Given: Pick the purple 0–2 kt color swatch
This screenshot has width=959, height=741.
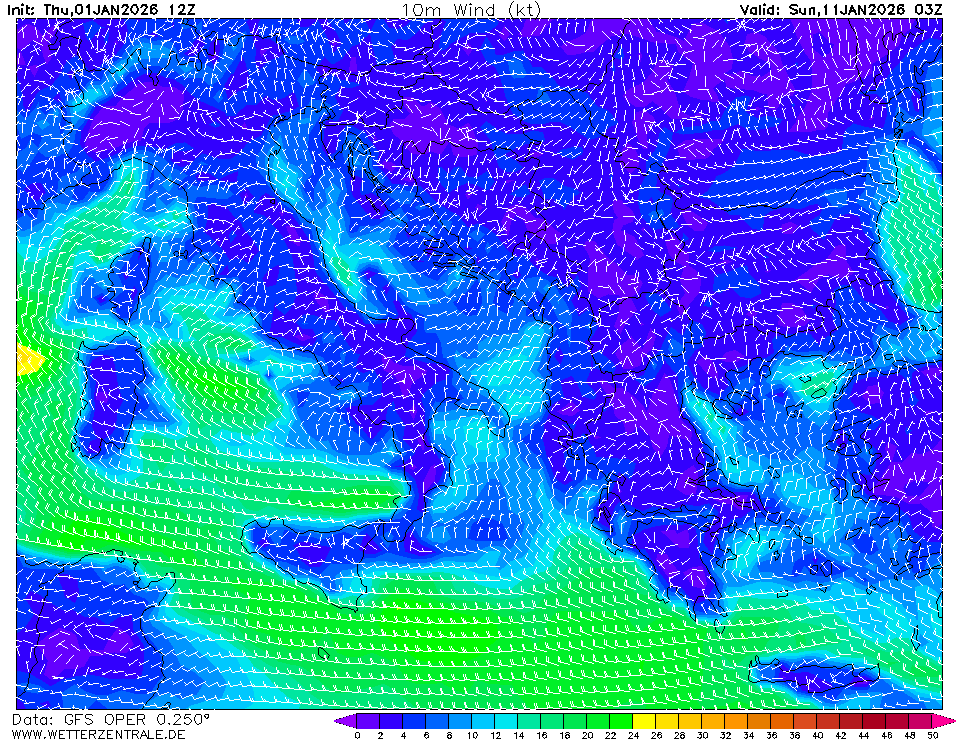Looking at the screenshot, I should (x=368, y=720).
